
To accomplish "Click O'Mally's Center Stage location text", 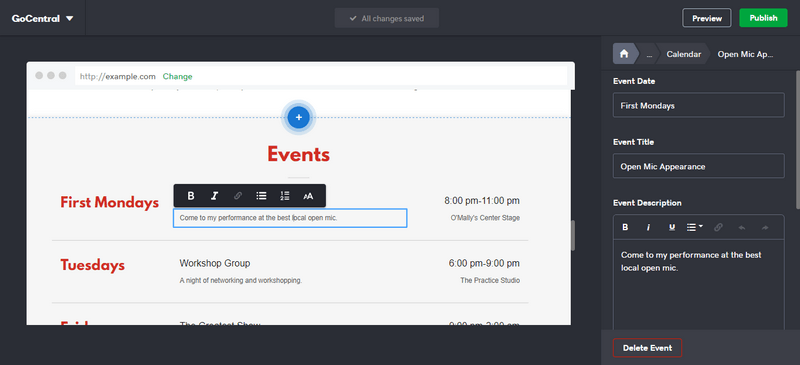I will coord(485,218).
